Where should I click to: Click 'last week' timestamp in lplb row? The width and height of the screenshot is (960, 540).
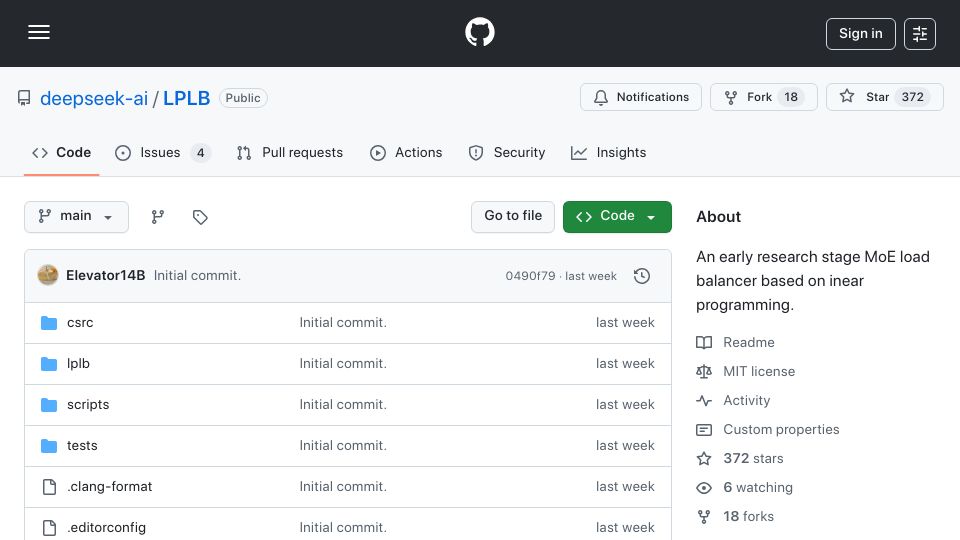tap(625, 364)
